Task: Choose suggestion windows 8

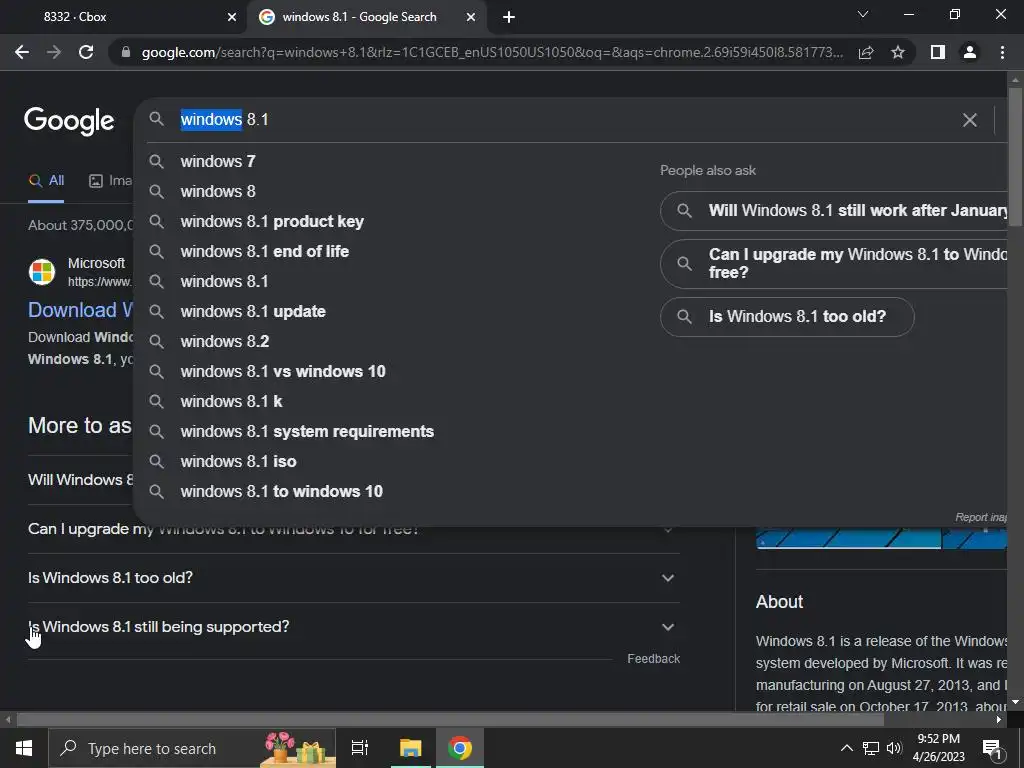Action: (217, 191)
